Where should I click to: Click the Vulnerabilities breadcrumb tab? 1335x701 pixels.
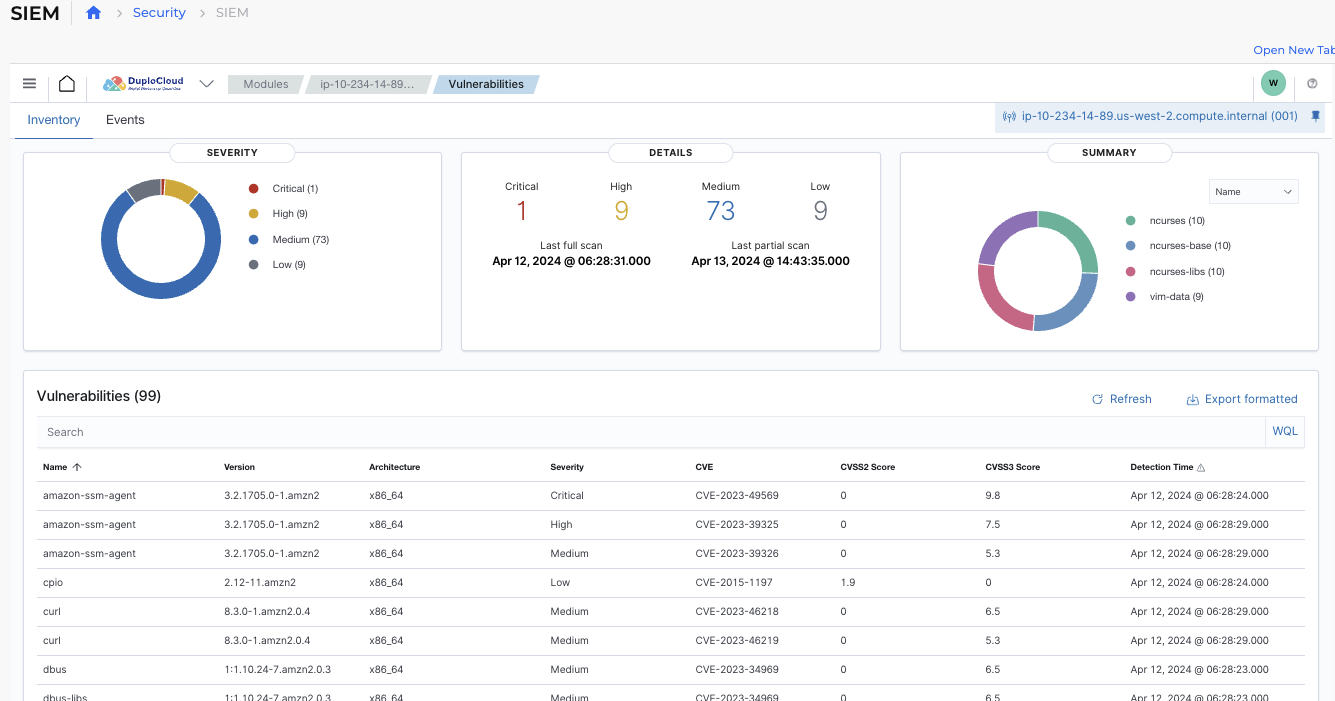coord(486,84)
